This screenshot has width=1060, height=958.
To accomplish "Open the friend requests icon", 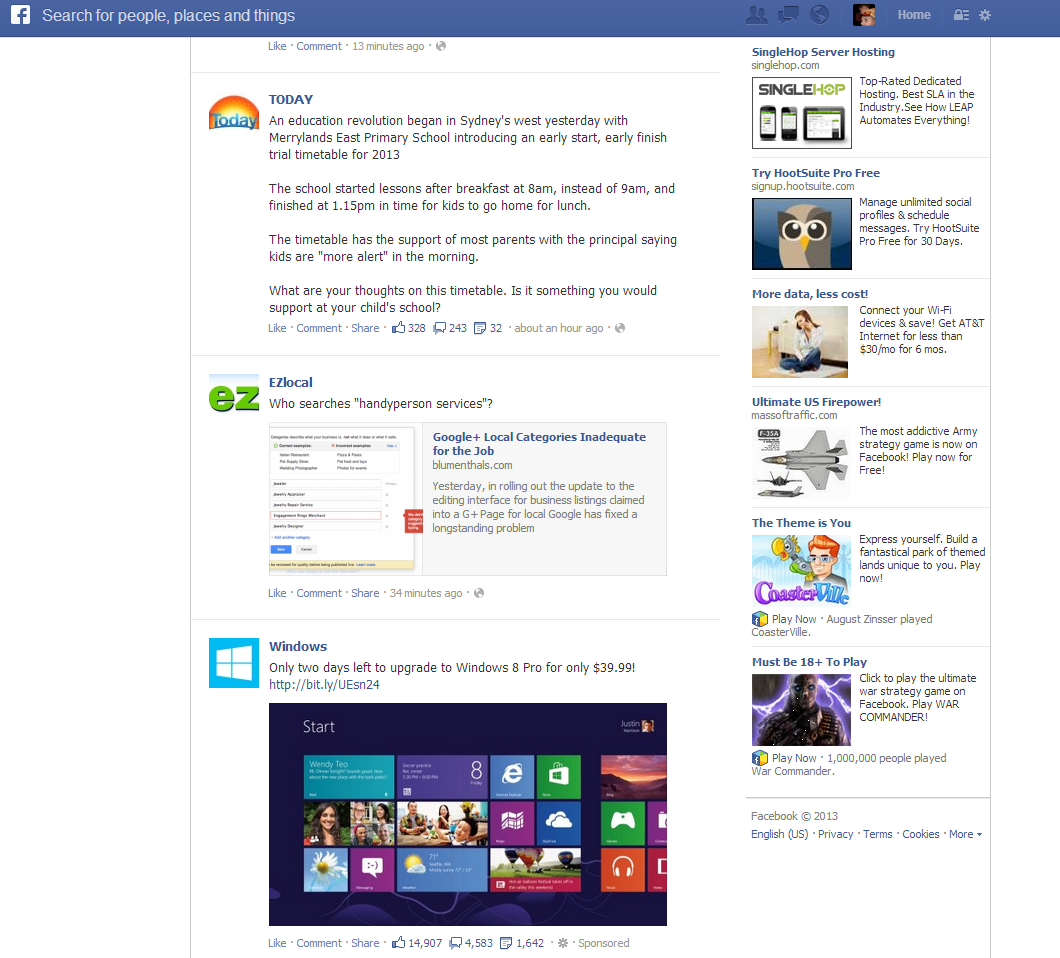I will 756,15.
